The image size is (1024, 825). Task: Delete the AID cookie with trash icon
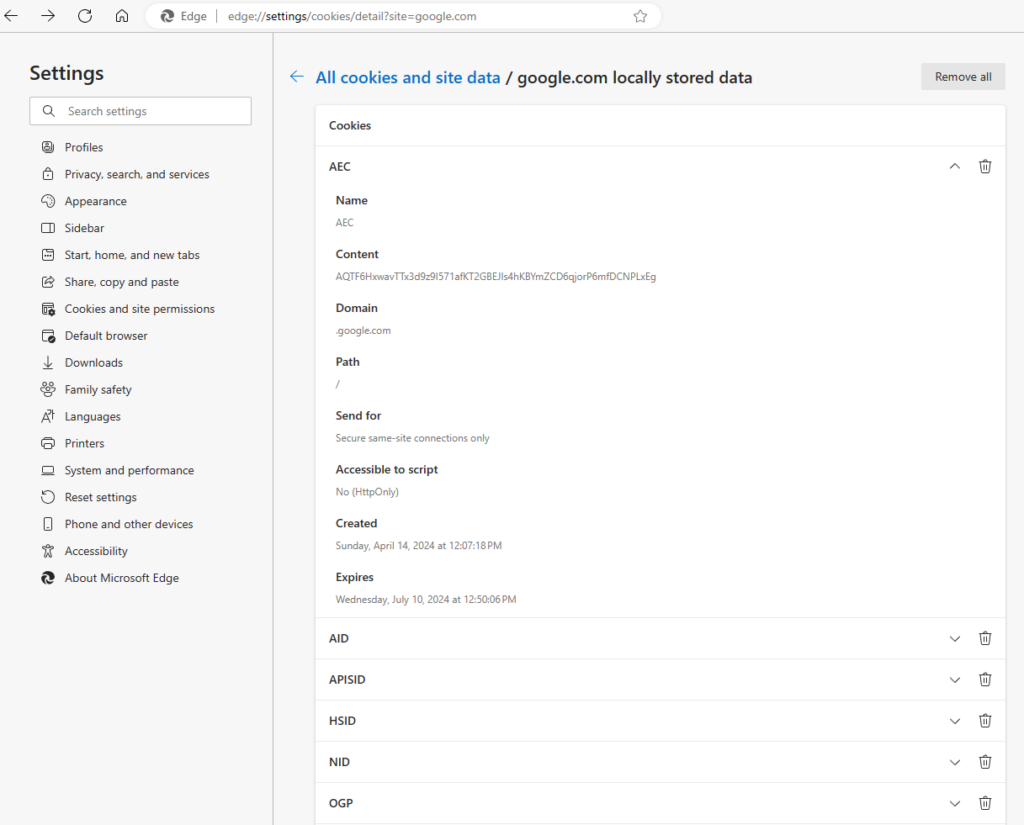(985, 638)
